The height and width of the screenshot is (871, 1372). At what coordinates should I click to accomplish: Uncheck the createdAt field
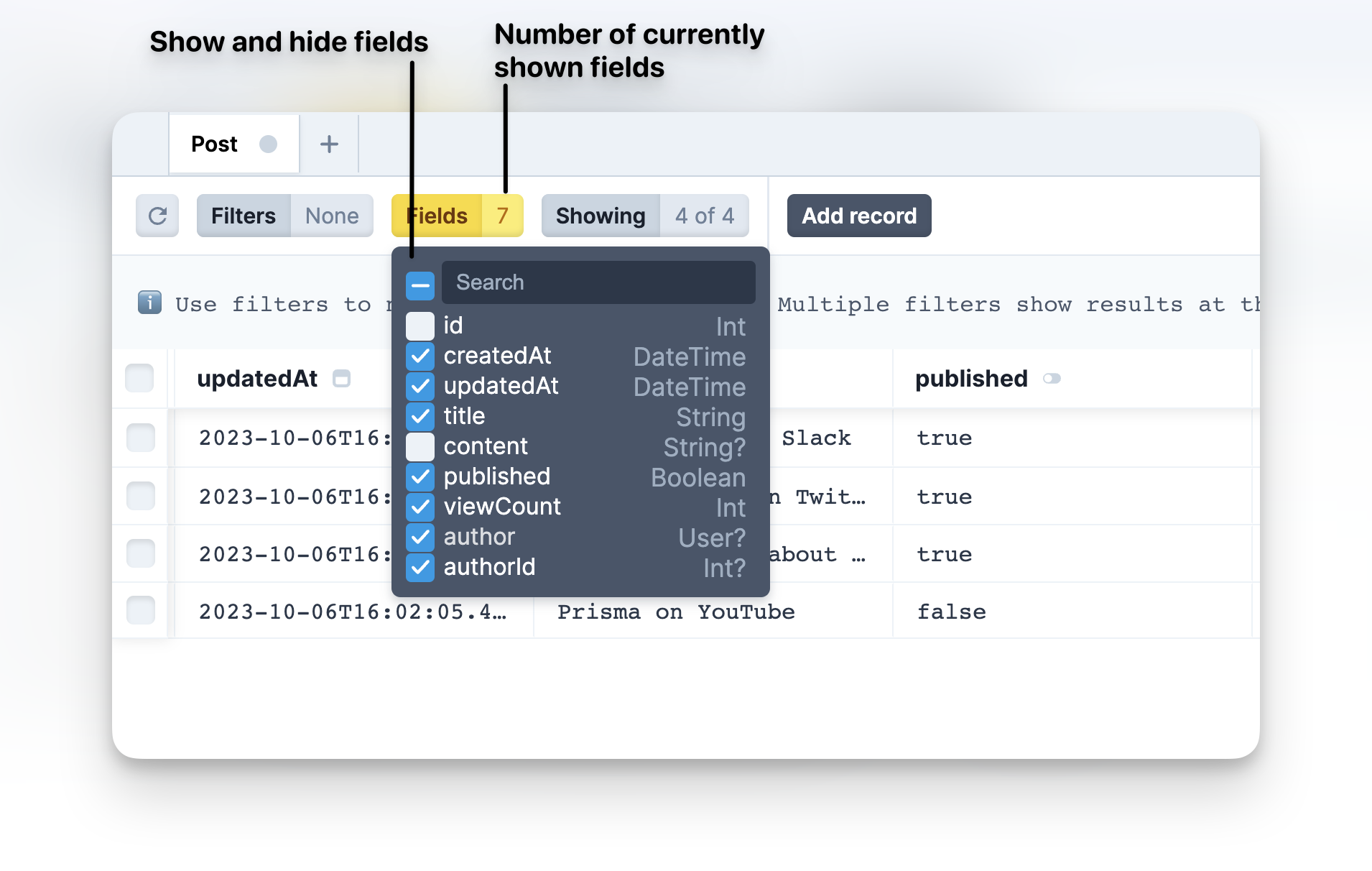(420, 356)
